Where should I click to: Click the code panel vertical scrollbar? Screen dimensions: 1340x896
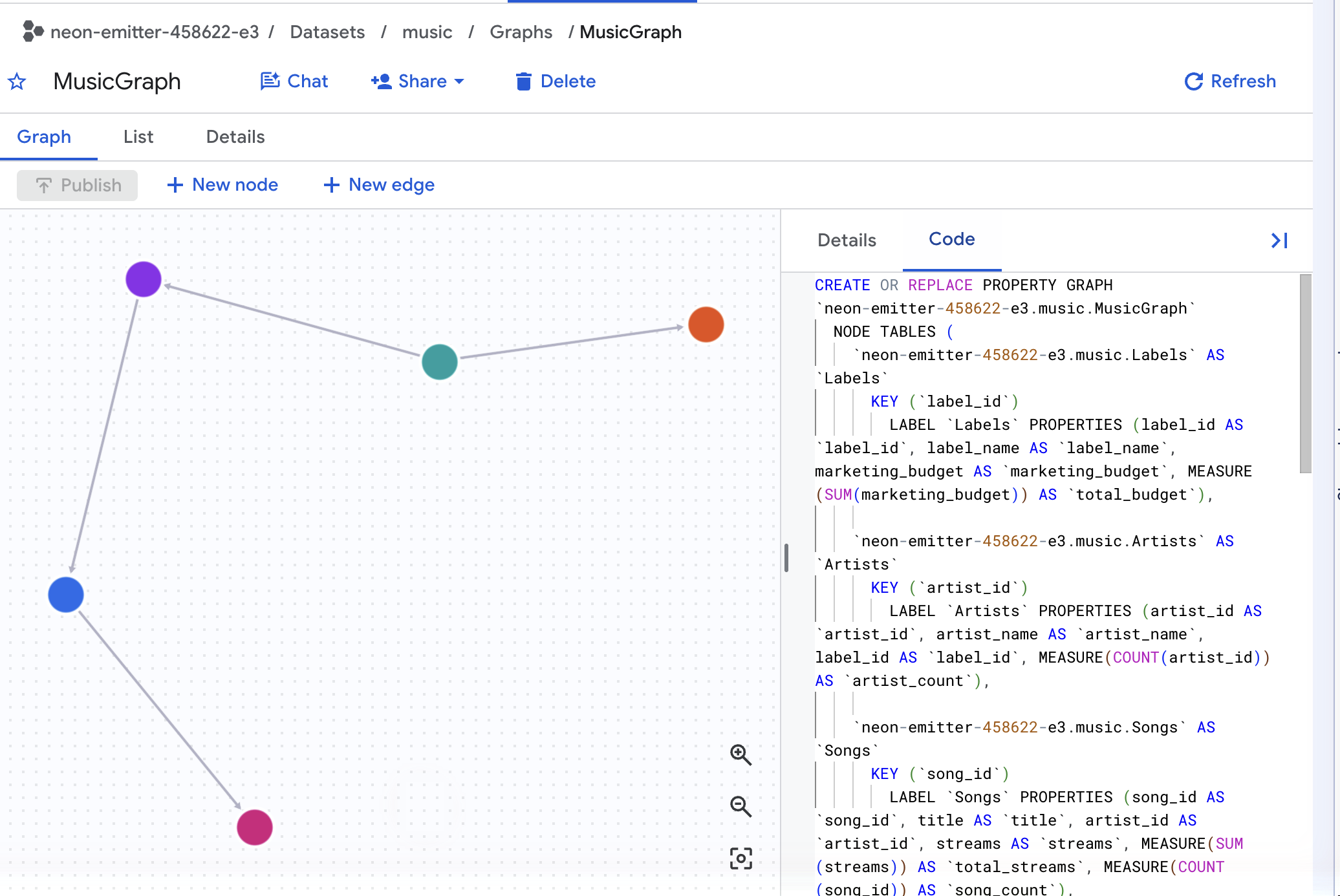pyautogui.click(x=1306, y=374)
